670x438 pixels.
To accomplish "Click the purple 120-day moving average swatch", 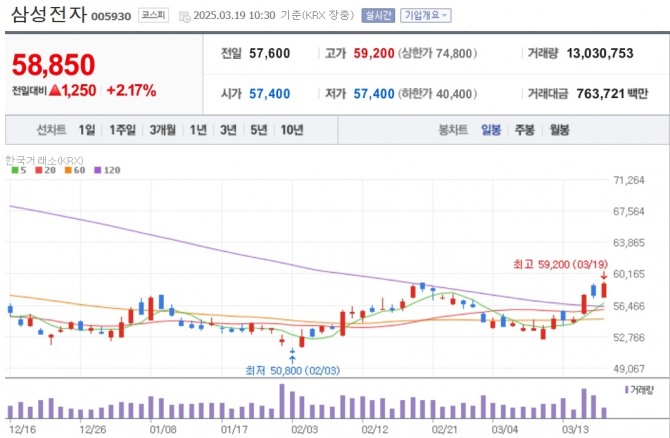I will pos(98,170).
